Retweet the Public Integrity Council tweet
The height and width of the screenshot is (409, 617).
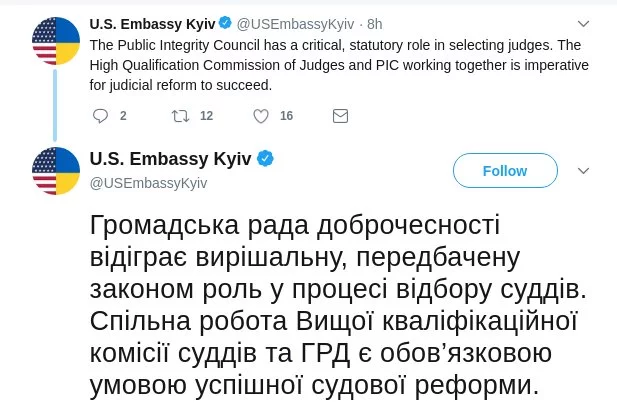click(x=181, y=116)
